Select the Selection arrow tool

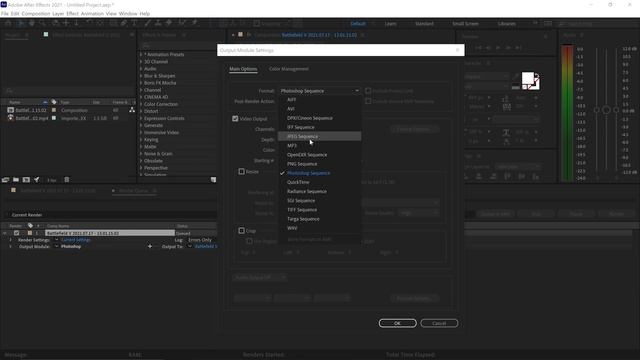(x=20, y=23)
